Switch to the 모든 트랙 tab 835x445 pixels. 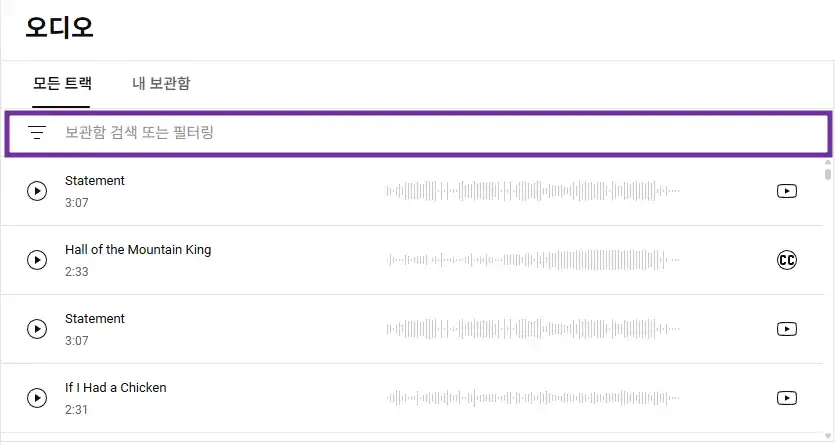(x=61, y=83)
